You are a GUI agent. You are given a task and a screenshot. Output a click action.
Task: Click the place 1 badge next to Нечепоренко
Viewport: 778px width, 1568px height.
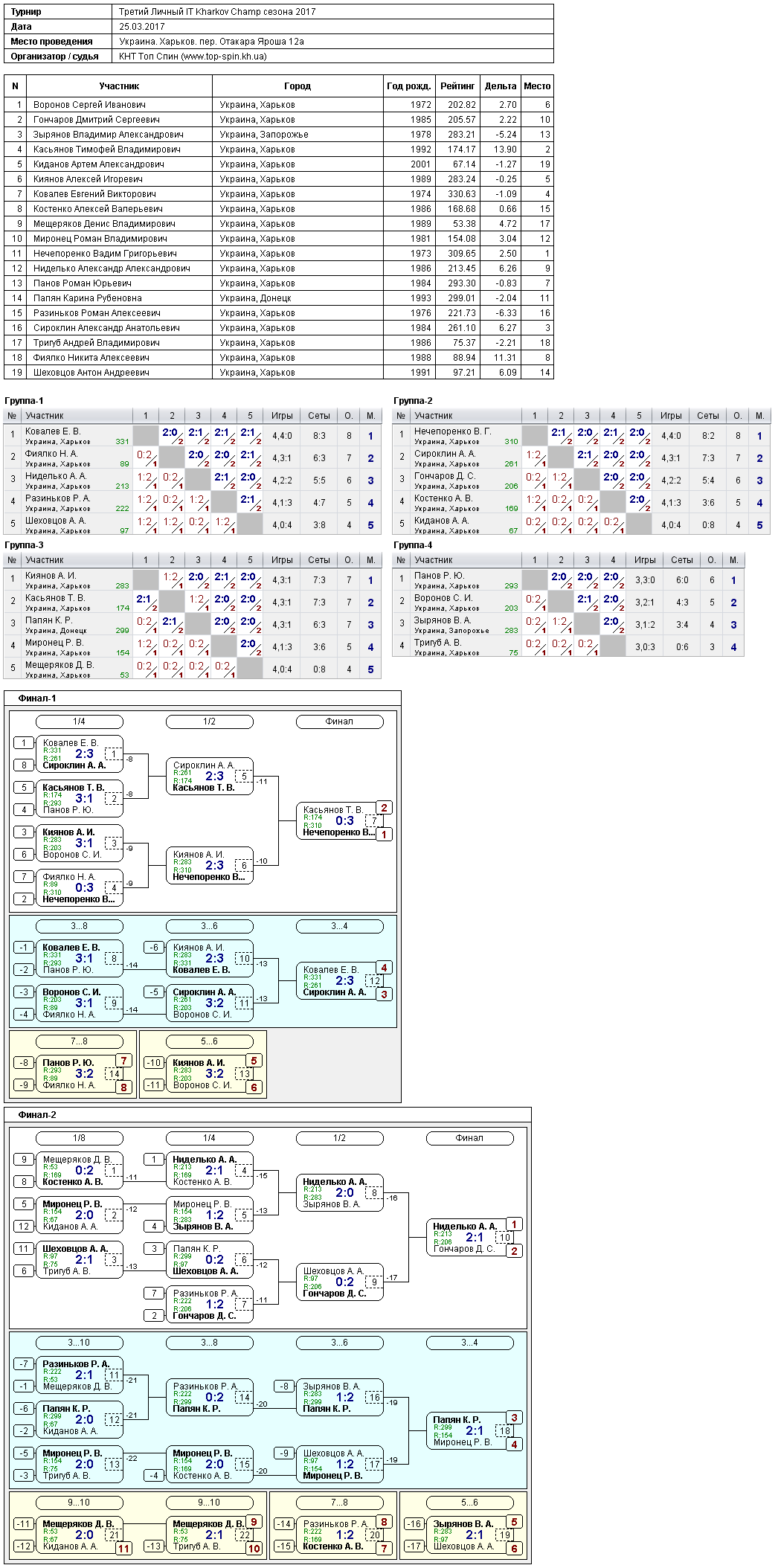click(x=384, y=835)
